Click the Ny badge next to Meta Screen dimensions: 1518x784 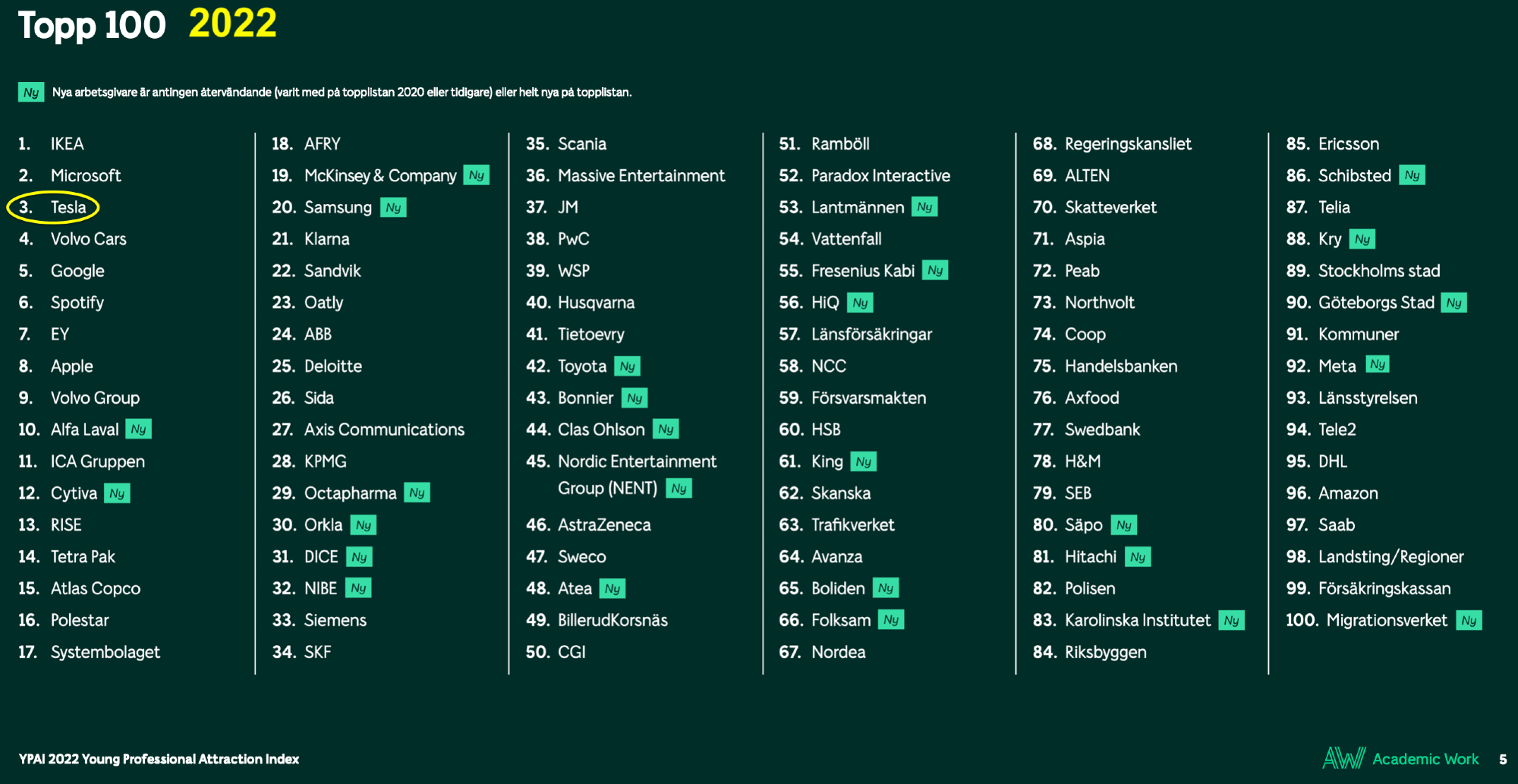[1378, 365]
